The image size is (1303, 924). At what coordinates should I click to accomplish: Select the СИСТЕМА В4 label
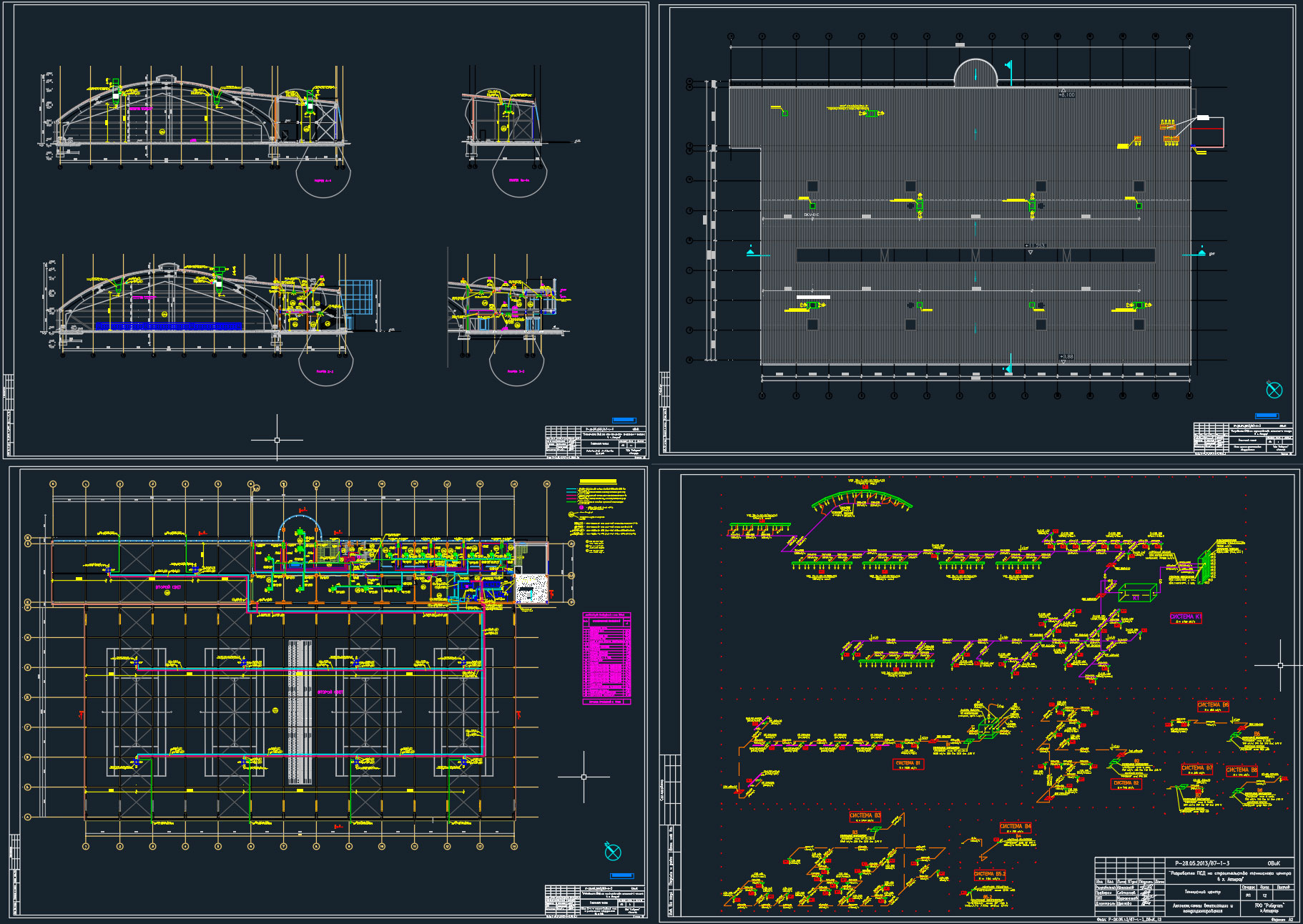(x=1015, y=826)
